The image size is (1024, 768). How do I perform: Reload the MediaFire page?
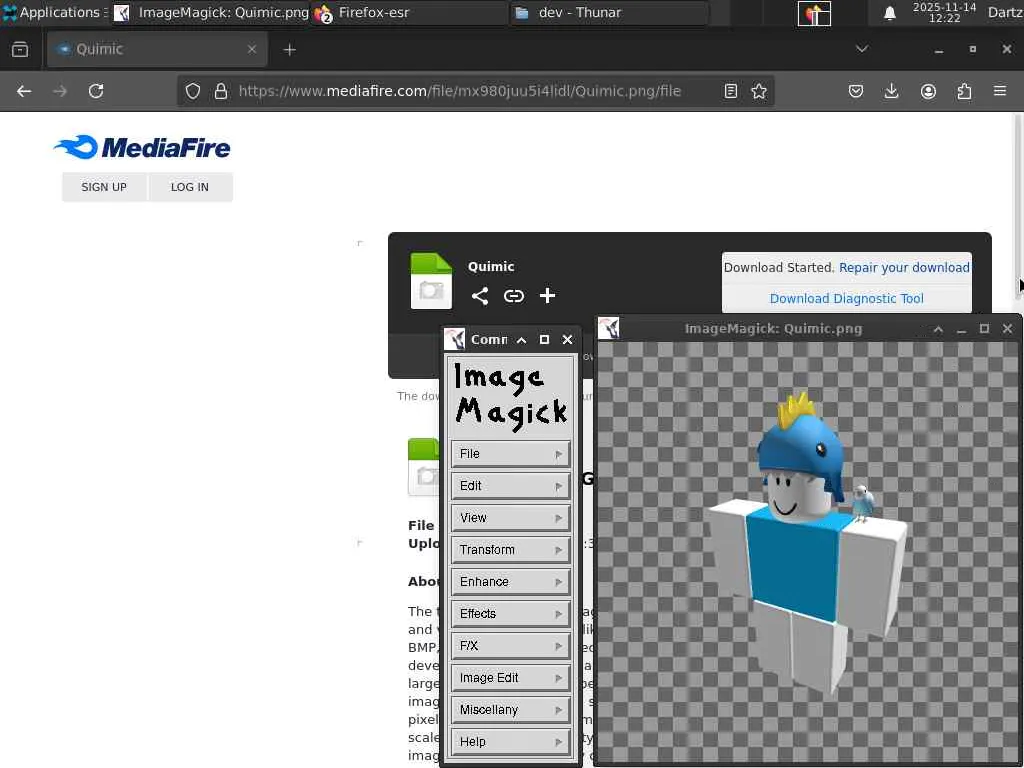[x=96, y=91]
